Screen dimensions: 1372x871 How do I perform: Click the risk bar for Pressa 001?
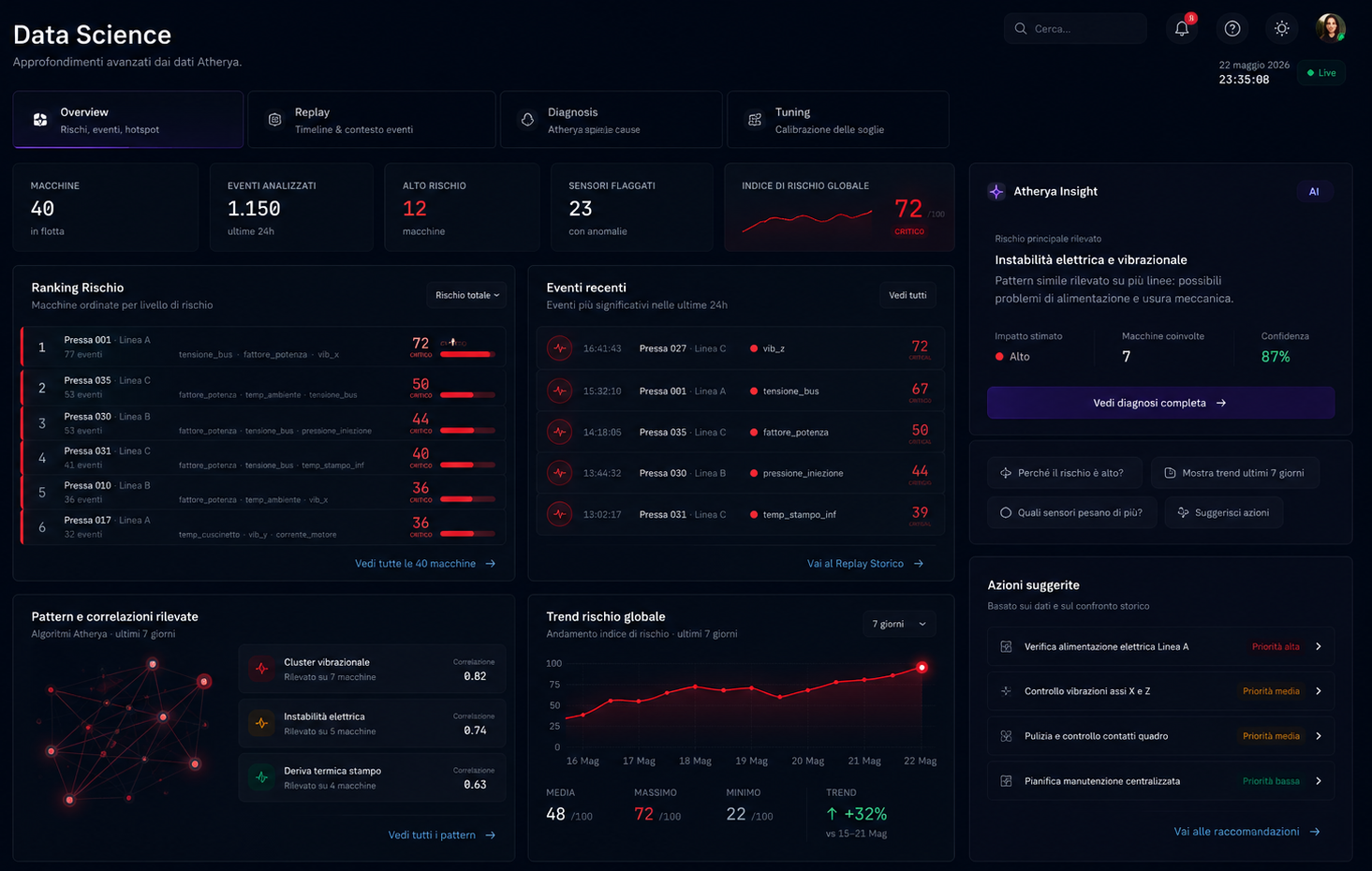pos(467,354)
